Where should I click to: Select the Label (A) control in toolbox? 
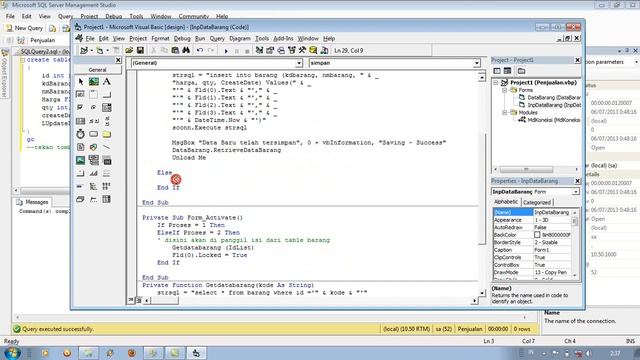pyautogui.click(x=107, y=82)
